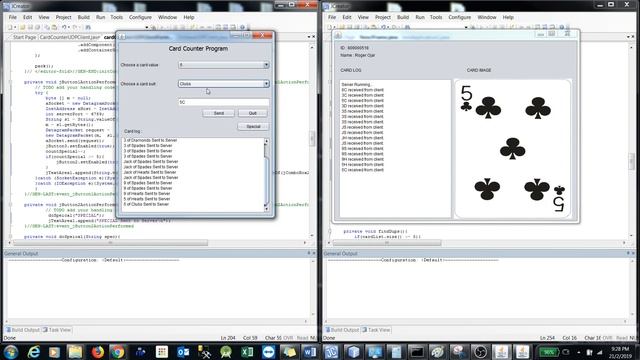Click the Paste icon in left JCreator toolbar
640x360 pixels.
[54, 27]
